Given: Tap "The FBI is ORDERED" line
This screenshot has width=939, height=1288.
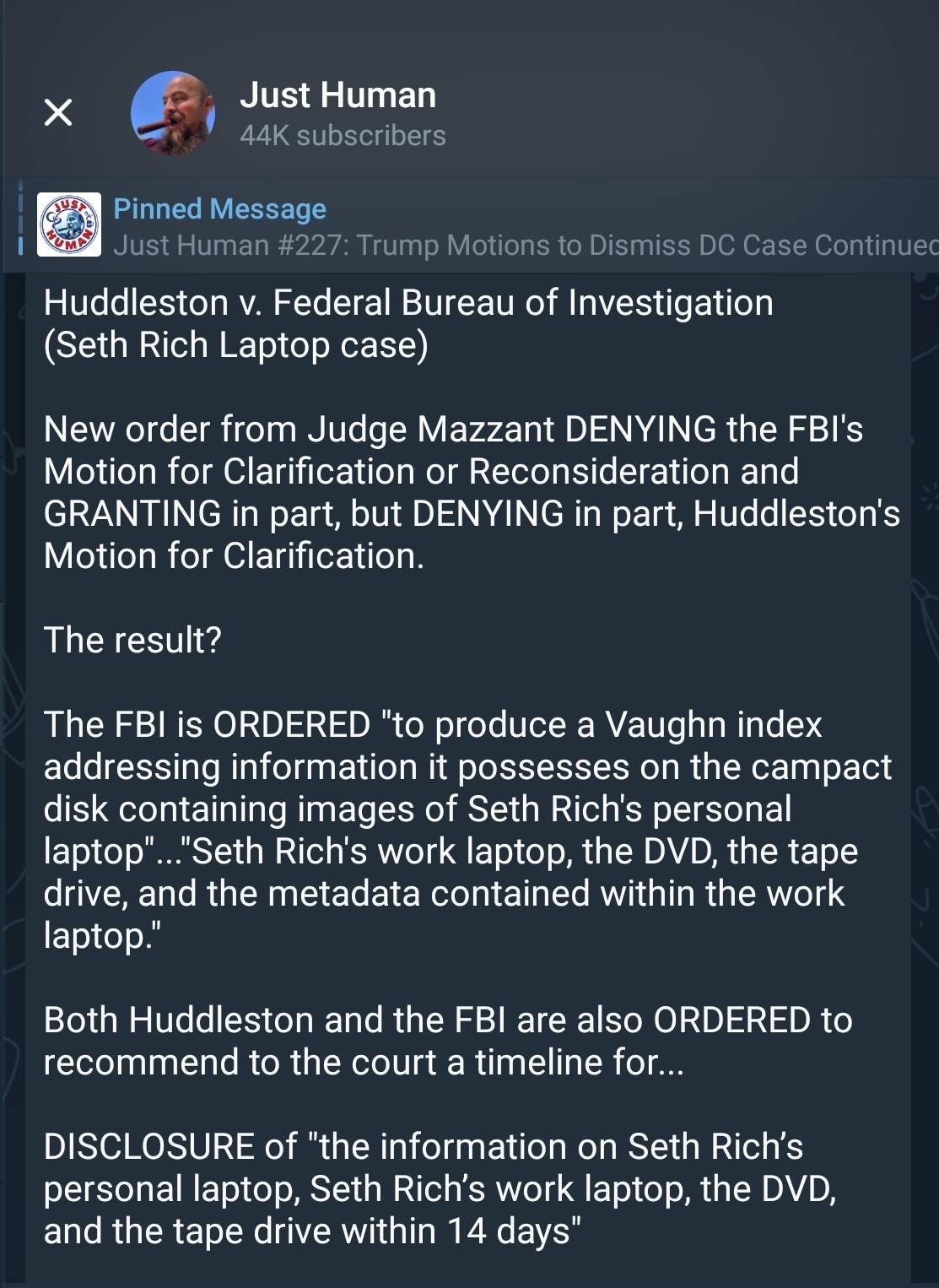Looking at the screenshot, I should tap(433, 724).
